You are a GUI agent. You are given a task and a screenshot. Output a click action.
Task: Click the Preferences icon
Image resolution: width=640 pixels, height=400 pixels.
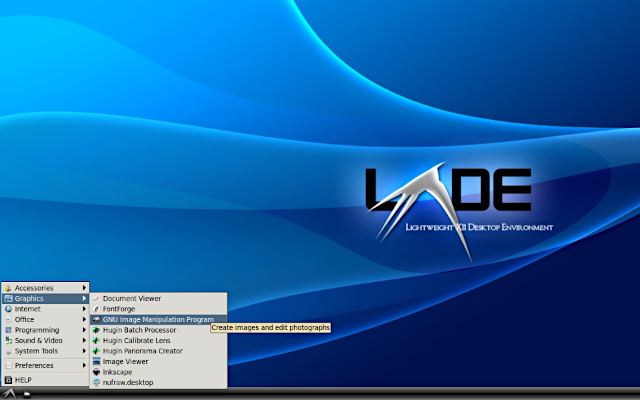pyautogui.click(x=9, y=366)
